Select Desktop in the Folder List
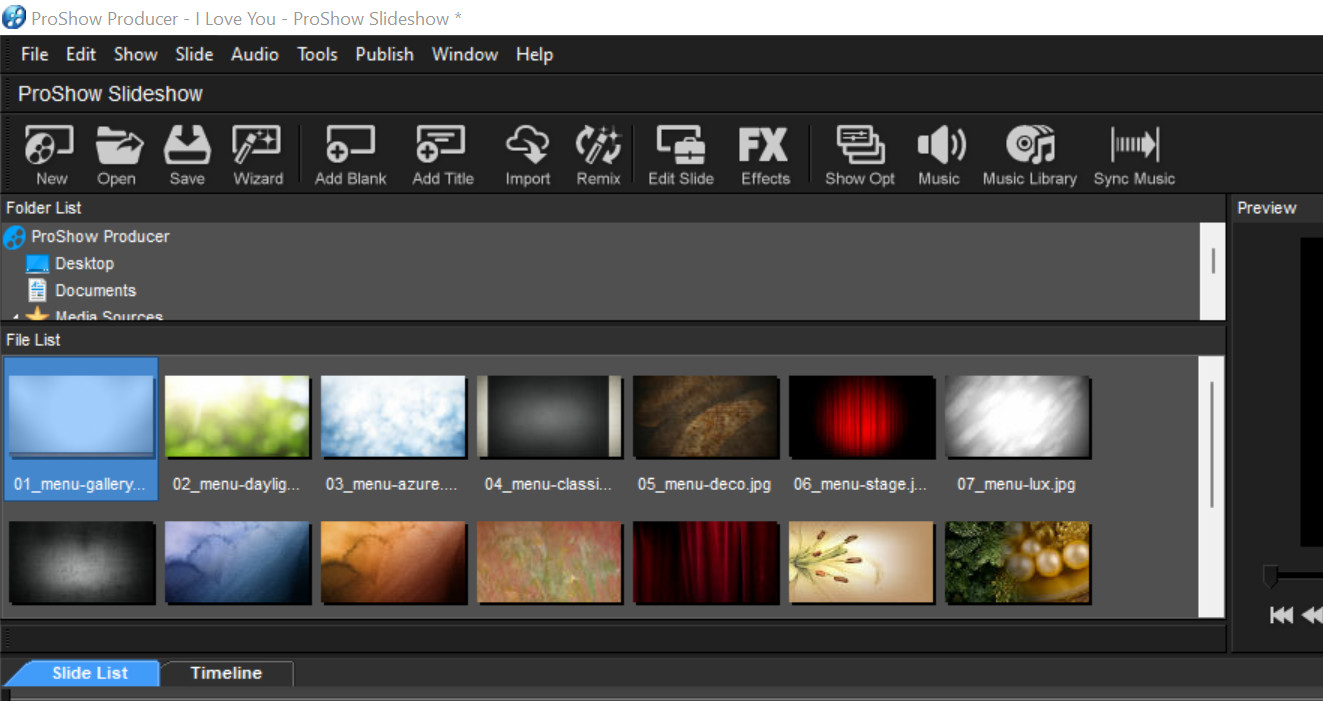 coord(84,264)
